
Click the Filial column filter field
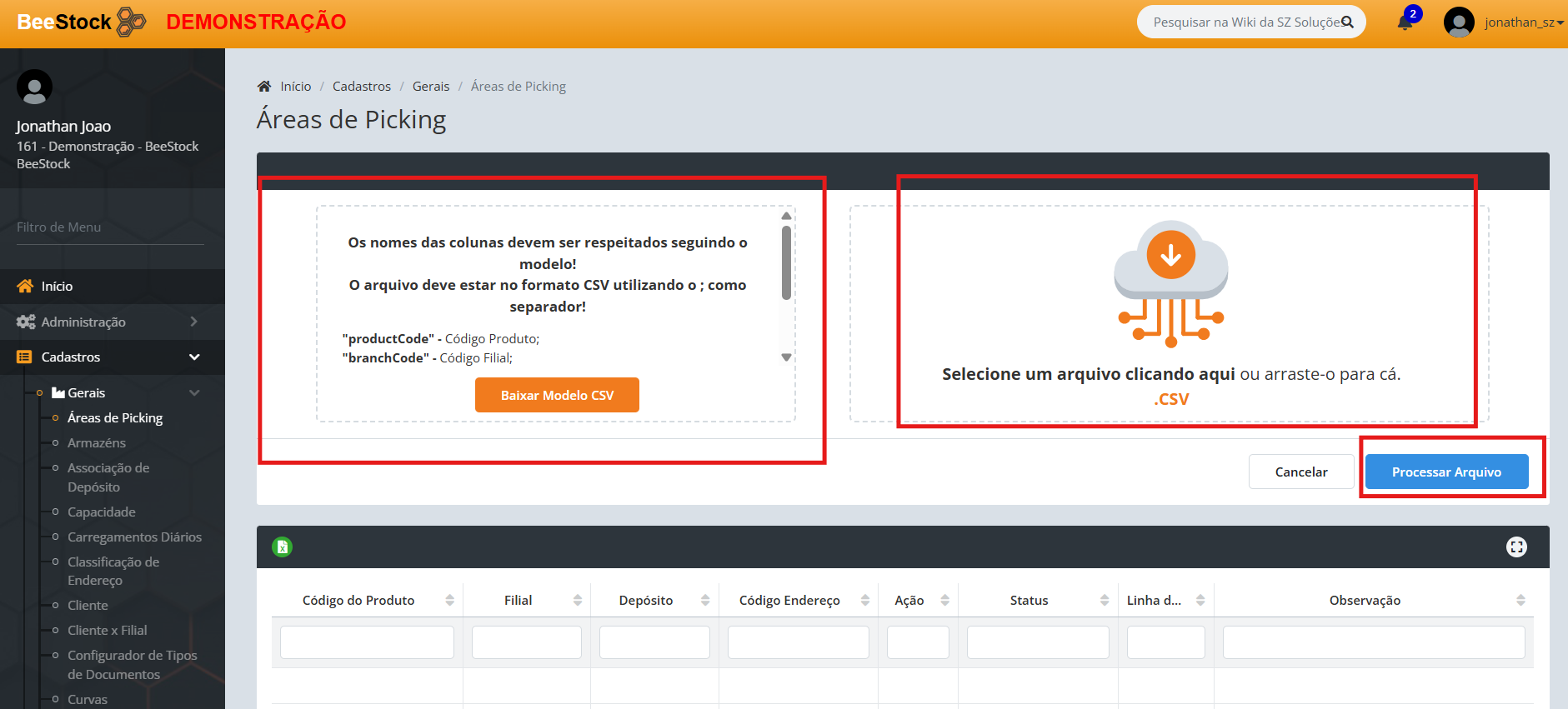(x=526, y=642)
